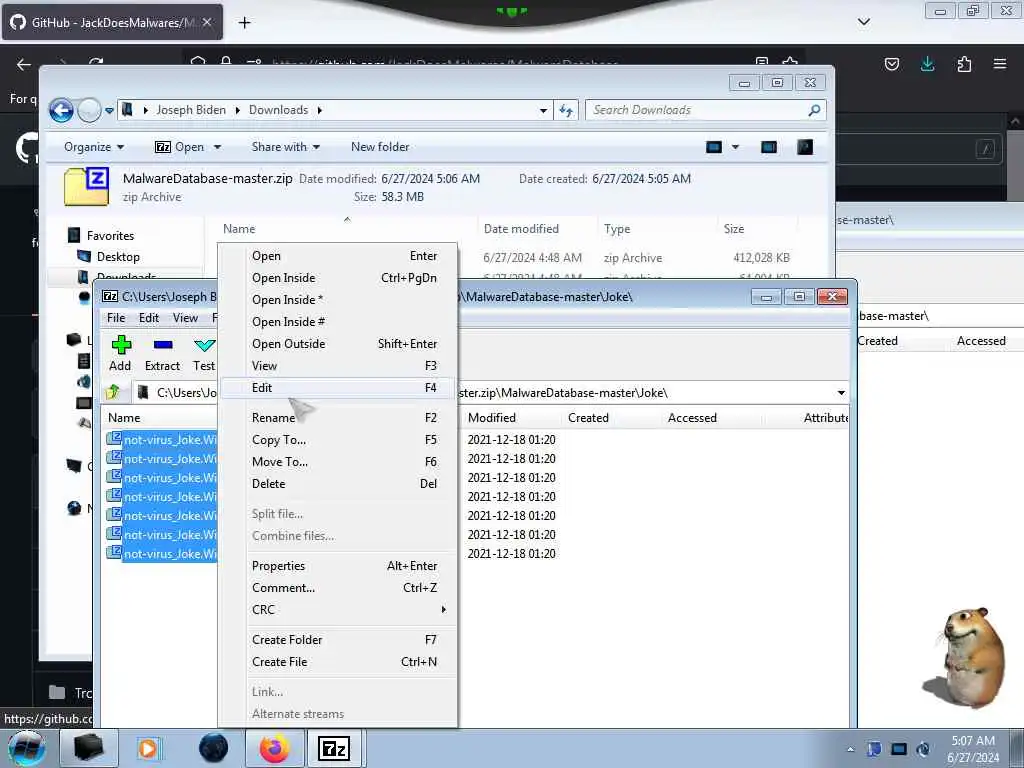The image size is (1024, 768).
Task: Open Firefox downloads panel icon
Action: click(927, 63)
